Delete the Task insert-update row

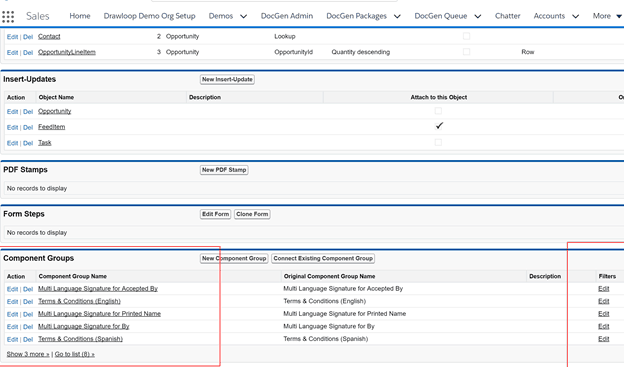click(28, 143)
